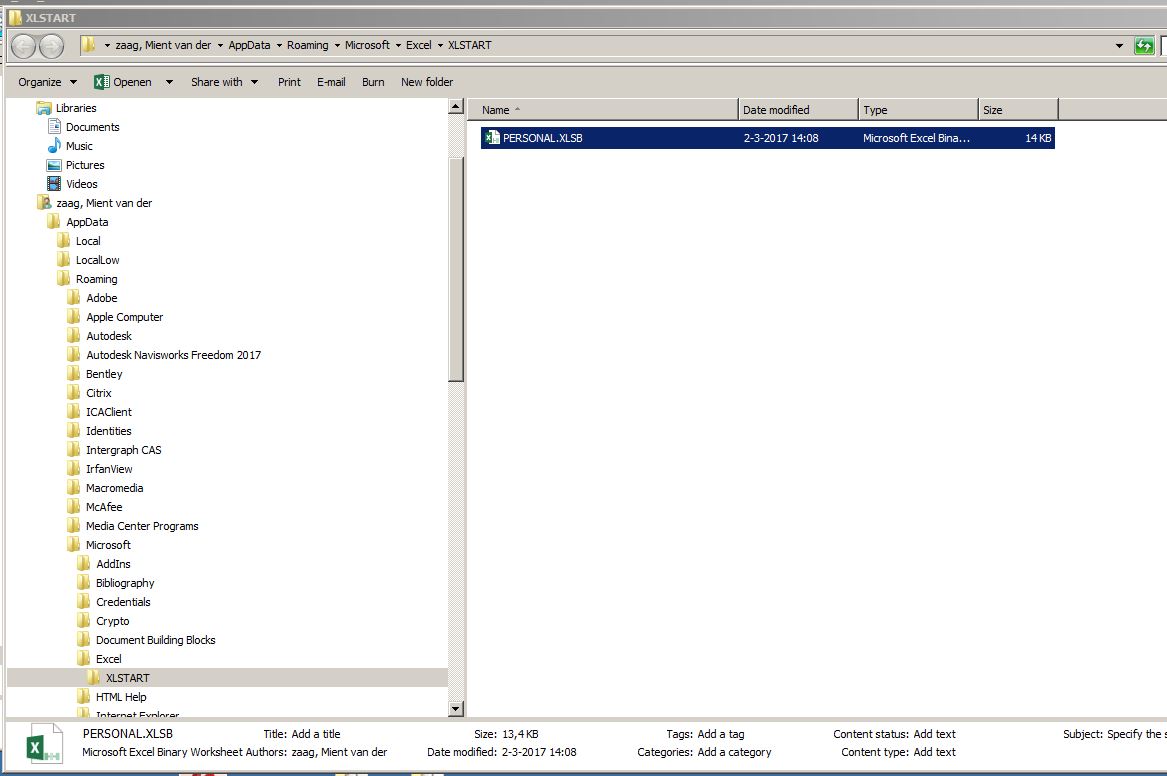Select the Media Center Programs folder

[142, 526]
